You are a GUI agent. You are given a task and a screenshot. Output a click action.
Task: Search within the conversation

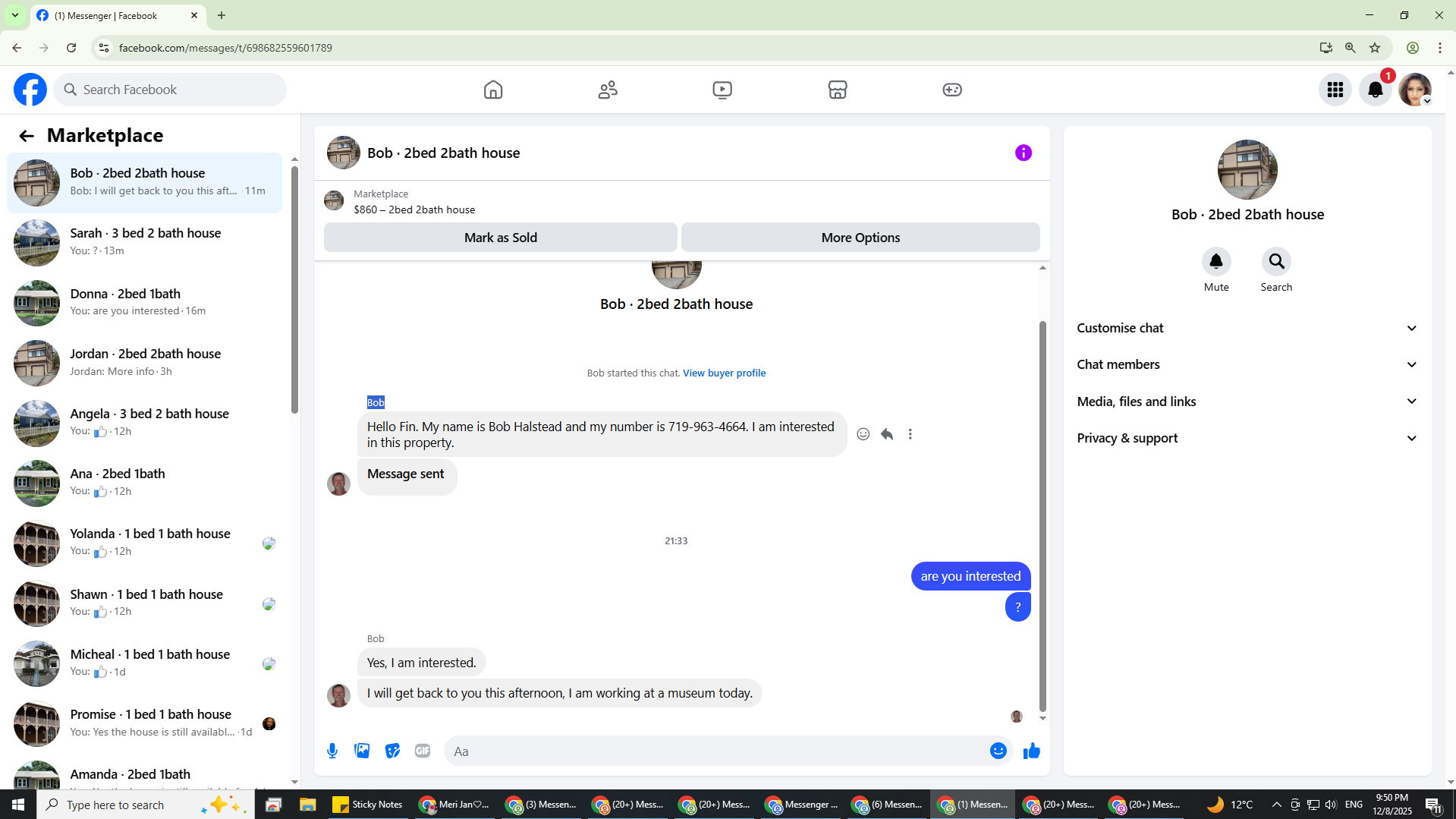[x=1276, y=262]
